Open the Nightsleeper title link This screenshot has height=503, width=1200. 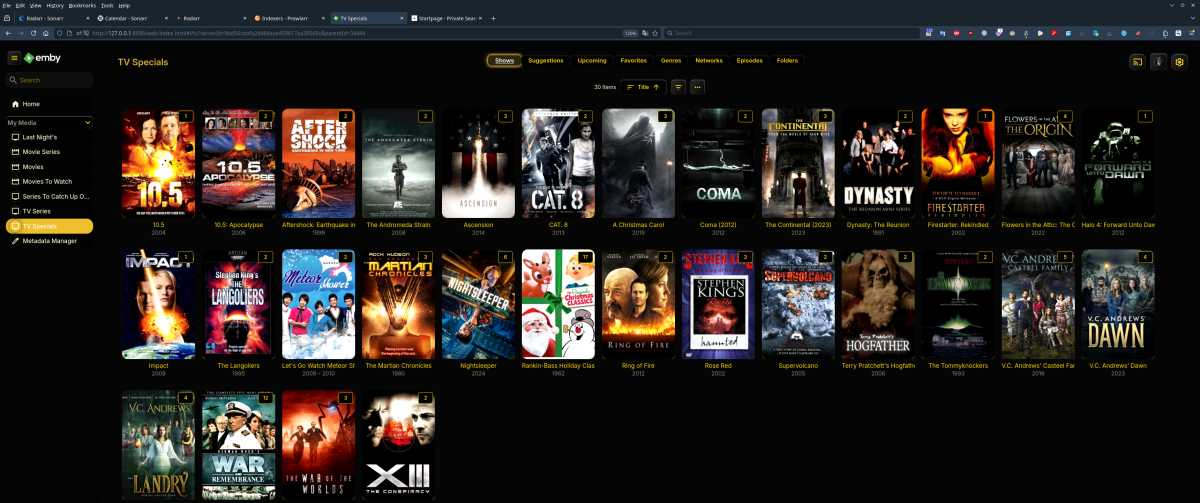(x=478, y=366)
